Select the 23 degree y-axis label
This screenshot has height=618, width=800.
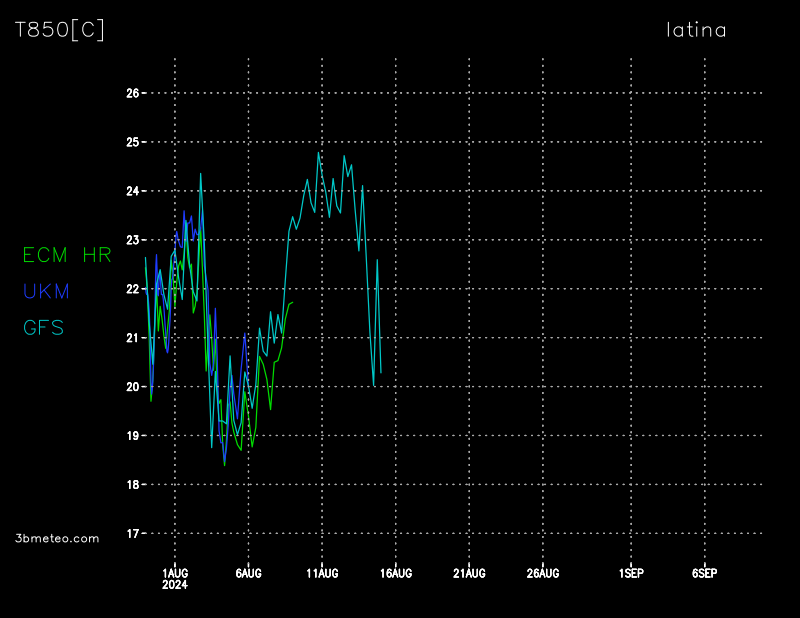pyautogui.click(x=132, y=240)
